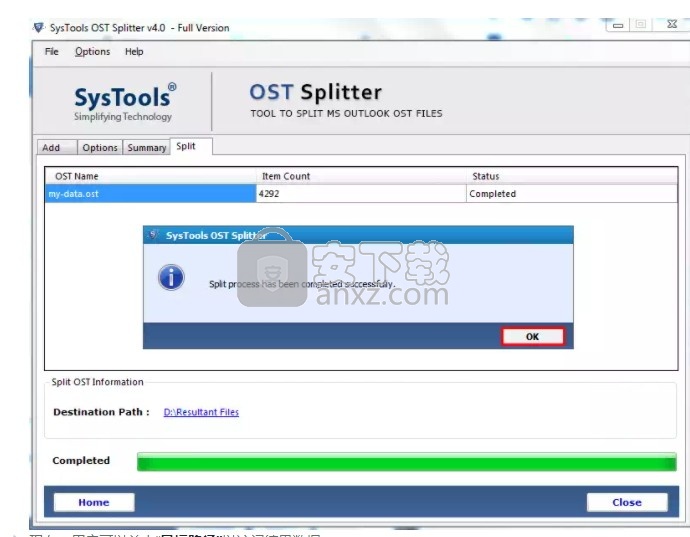690x537 pixels.
Task: Click the blue information icon in the dialog
Action: [x=171, y=277]
